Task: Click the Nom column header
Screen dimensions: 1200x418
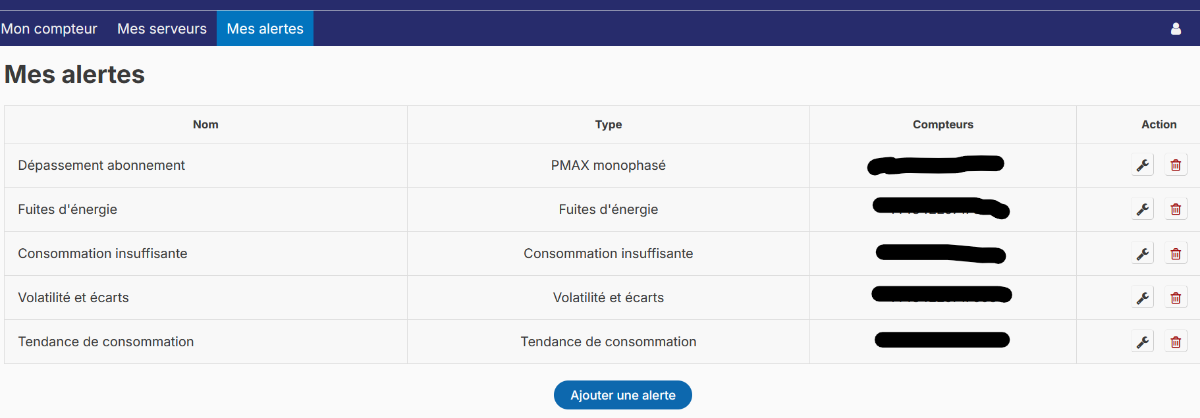Action: tap(206, 125)
